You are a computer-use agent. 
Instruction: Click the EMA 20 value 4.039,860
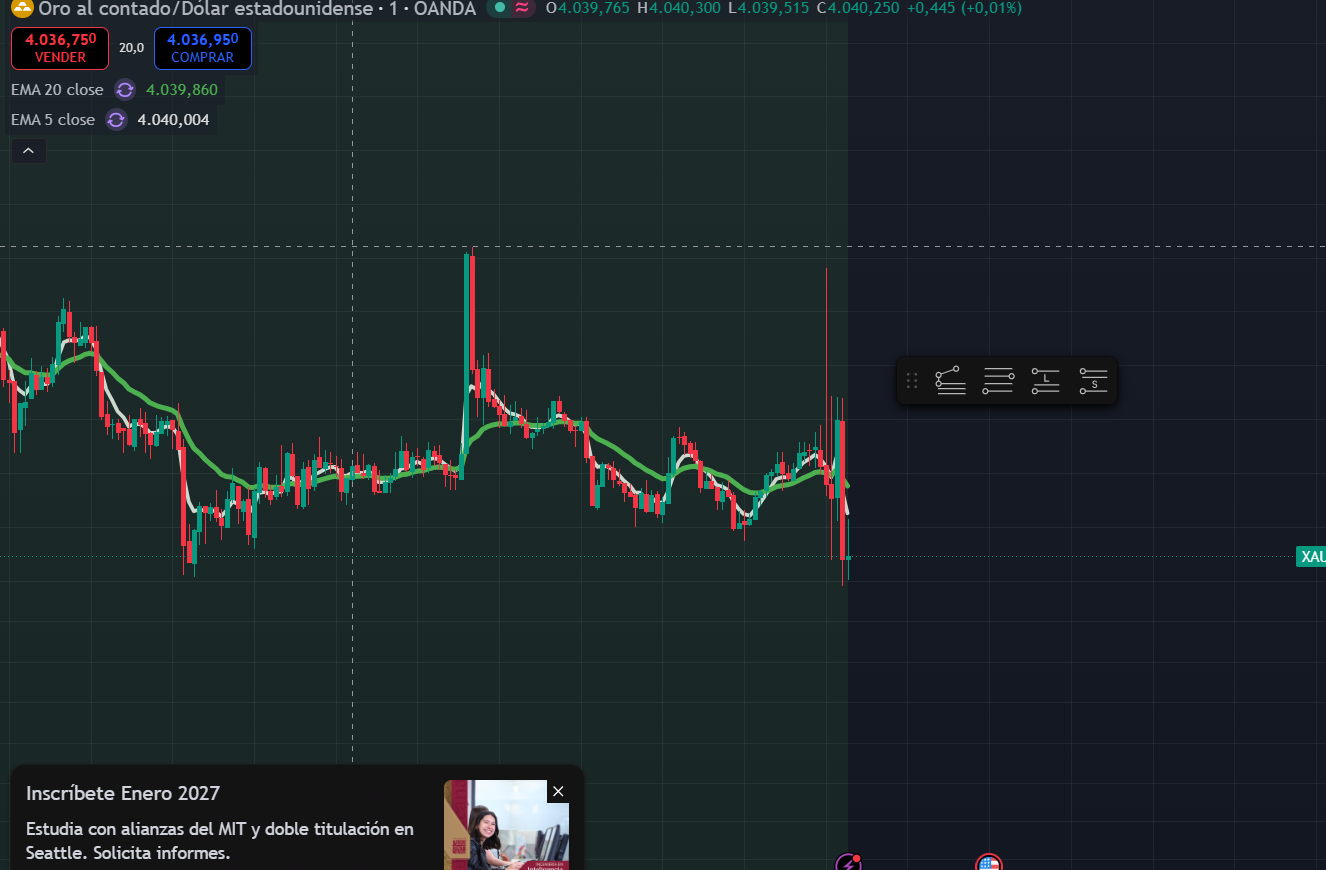(182, 90)
